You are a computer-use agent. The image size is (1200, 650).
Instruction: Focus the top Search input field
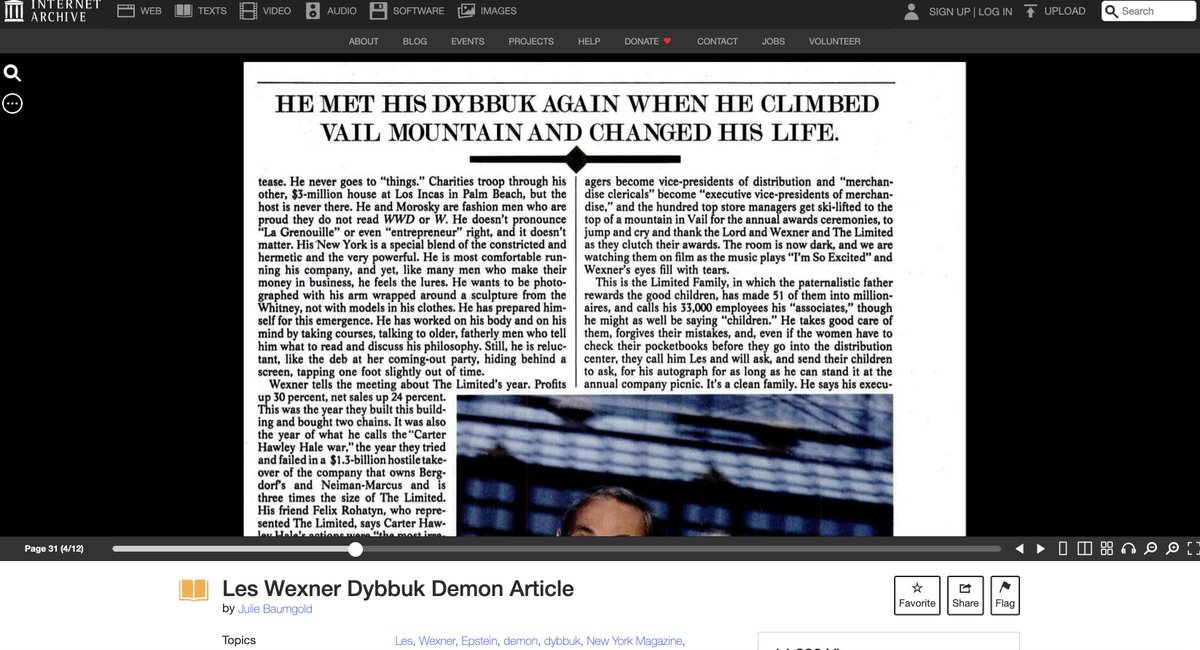(x=1147, y=11)
